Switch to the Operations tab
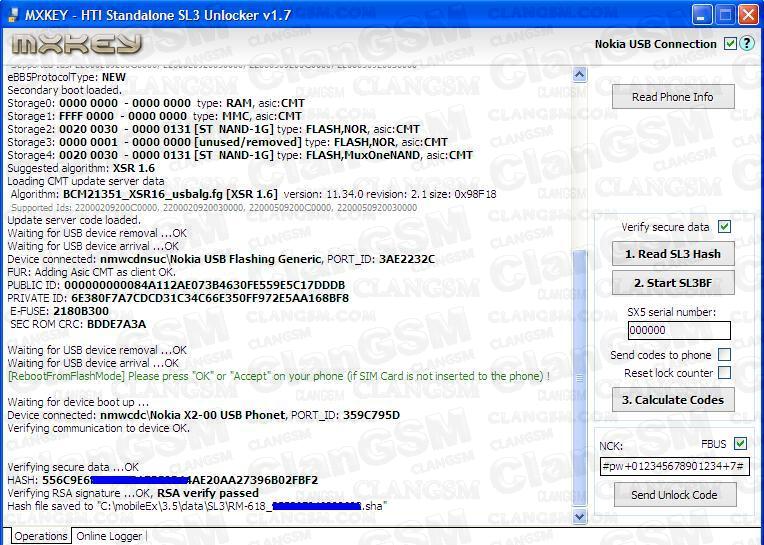 pos(40,537)
